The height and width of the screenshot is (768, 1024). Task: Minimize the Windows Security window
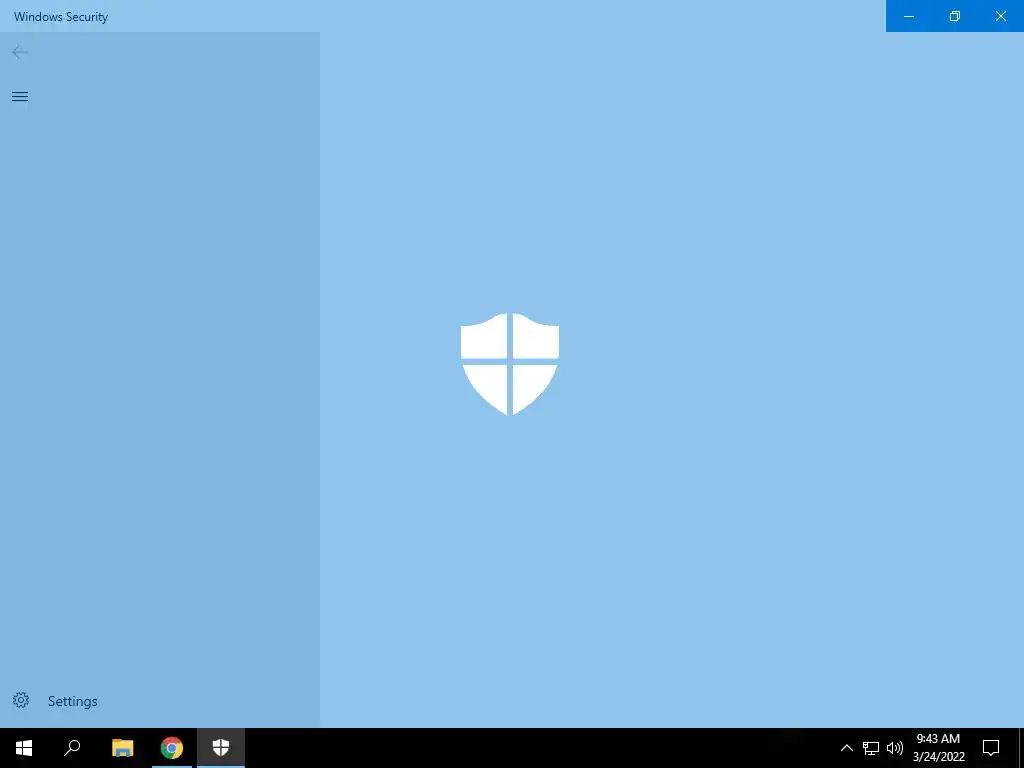click(908, 16)
